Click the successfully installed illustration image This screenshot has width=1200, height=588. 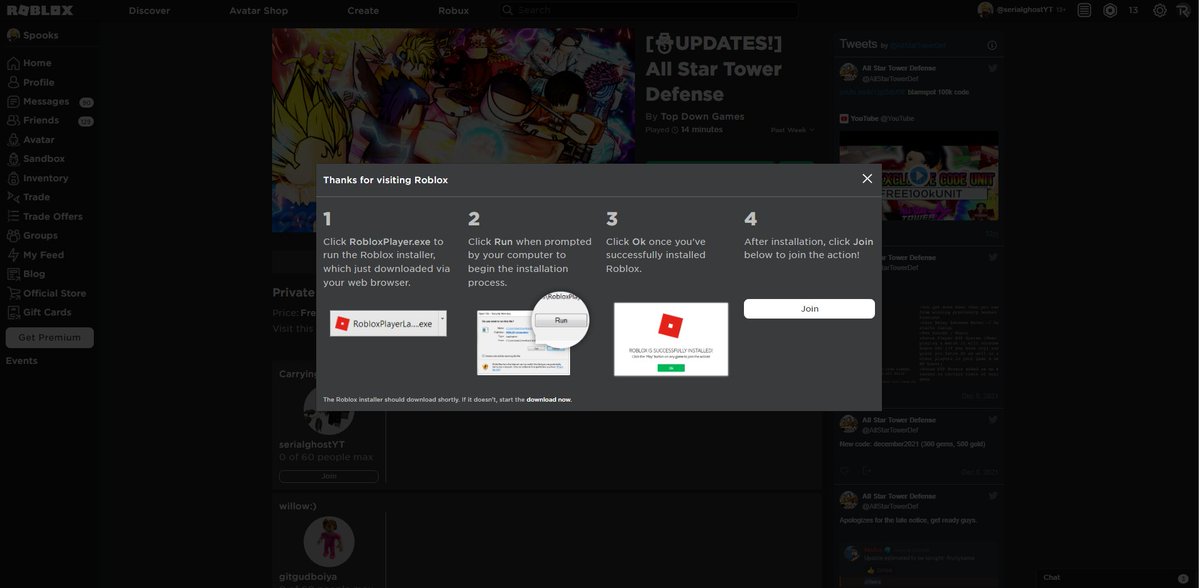[671, 339]
